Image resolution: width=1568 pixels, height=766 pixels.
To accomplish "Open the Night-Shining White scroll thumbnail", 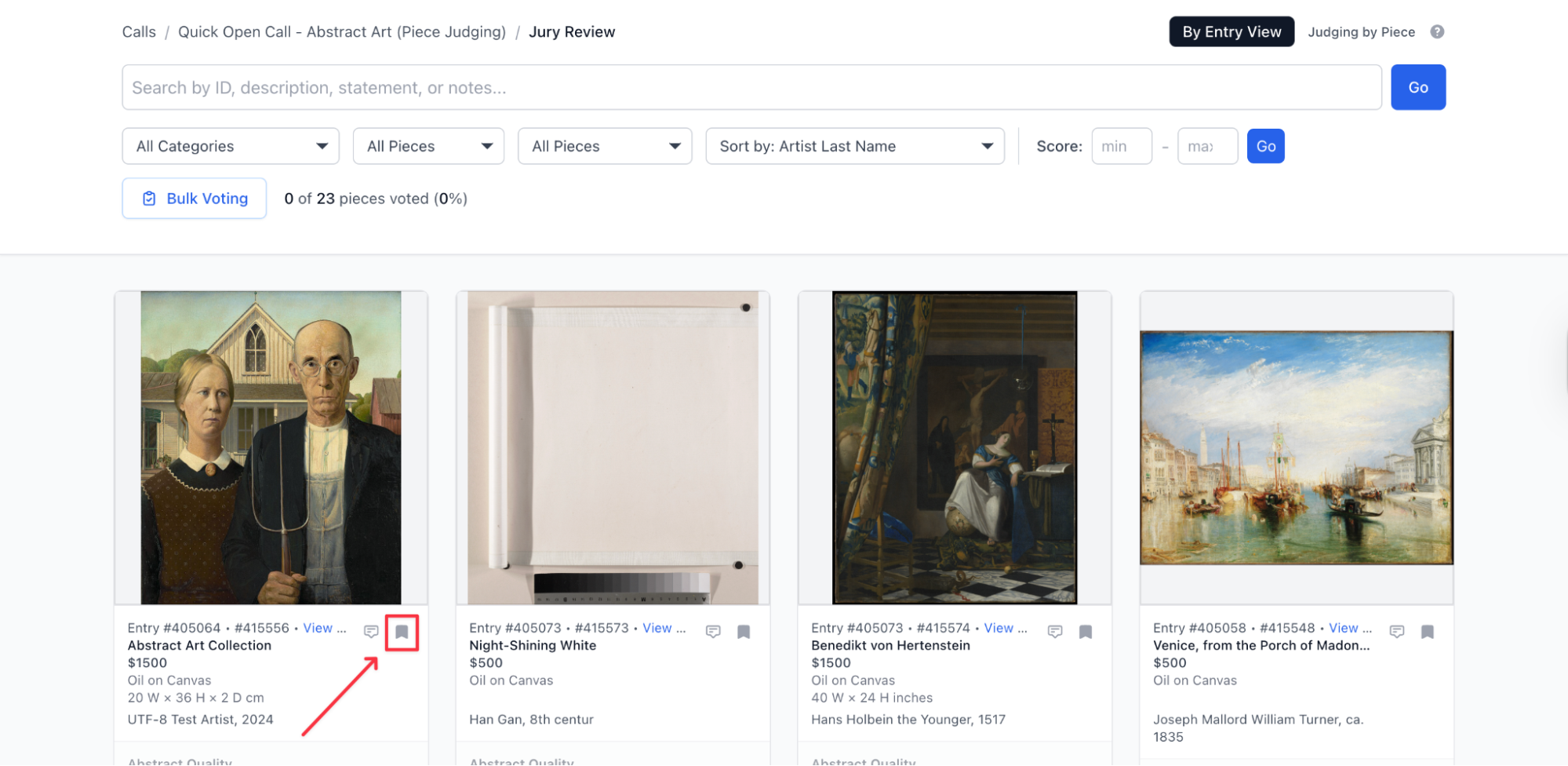I will coord(613,448).
